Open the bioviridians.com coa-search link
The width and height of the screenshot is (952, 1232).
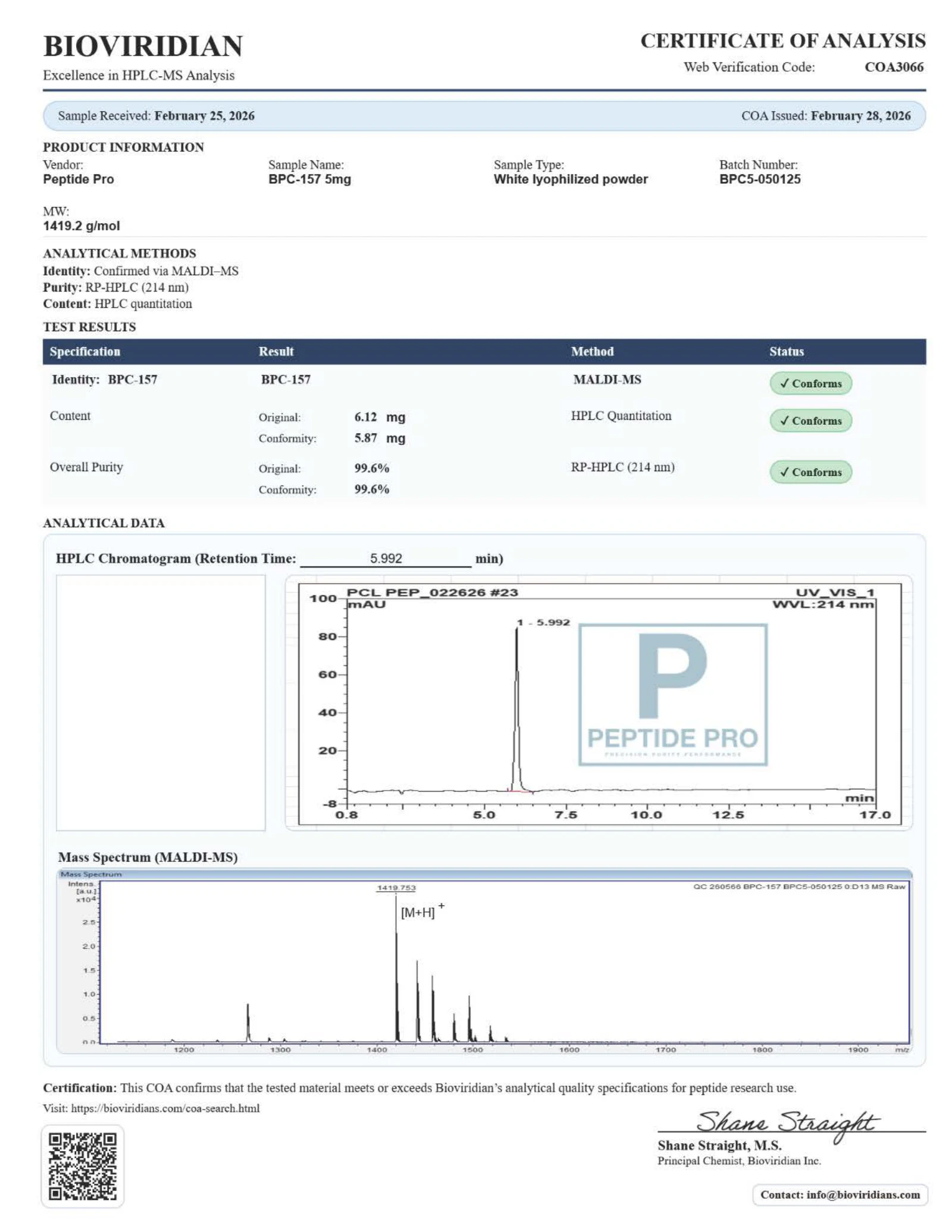coord(165,1108)
